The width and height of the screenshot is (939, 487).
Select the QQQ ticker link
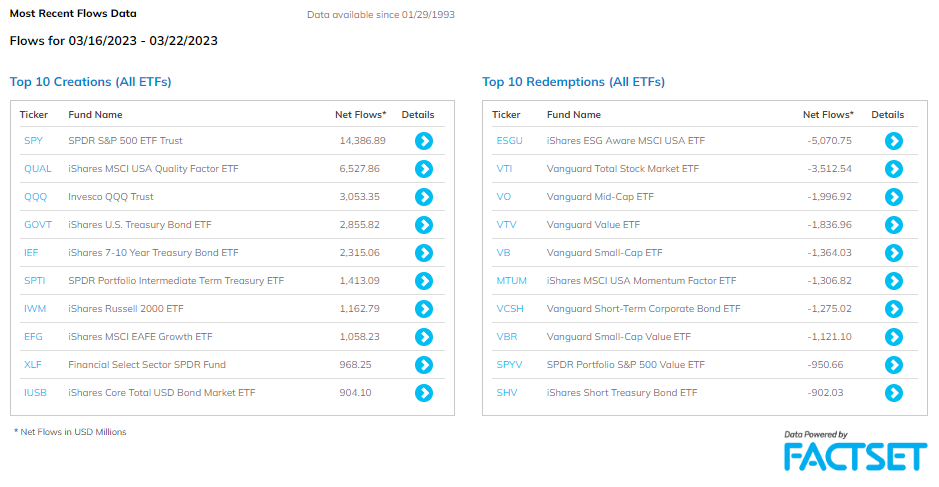(x=35, y=196)
